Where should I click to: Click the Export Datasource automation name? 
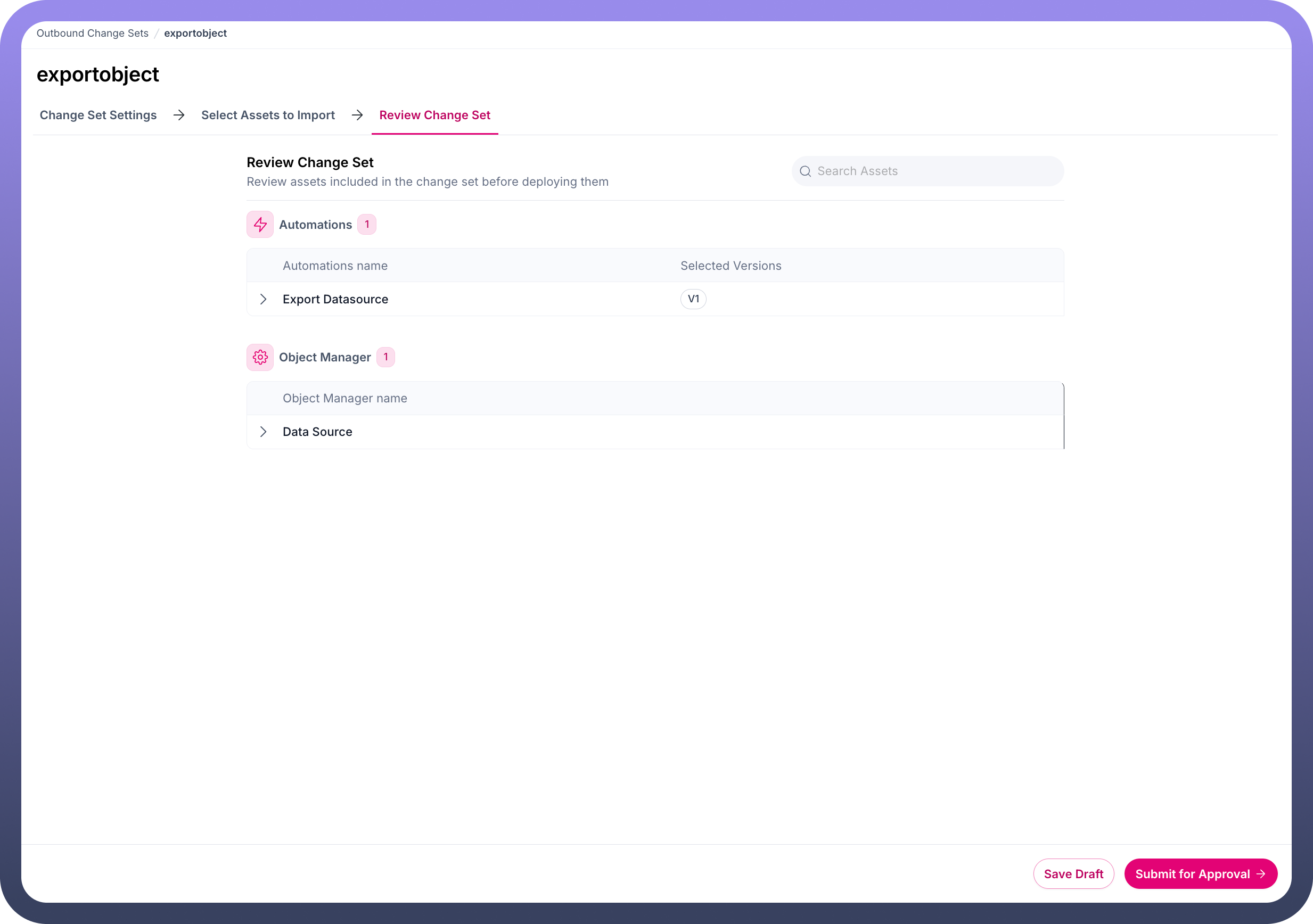335,299
